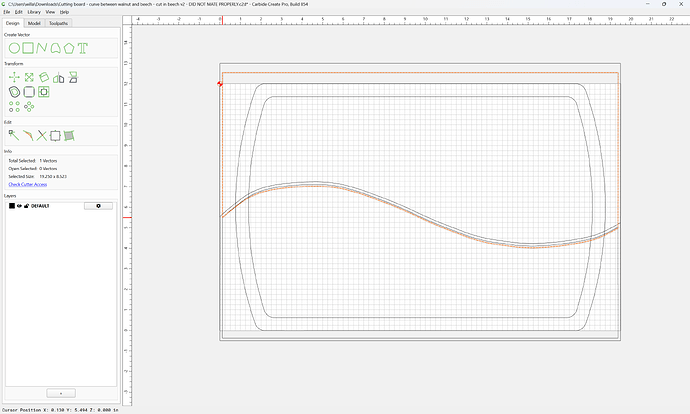Click the DEFAULT layer black color swatch

point(12,206)
